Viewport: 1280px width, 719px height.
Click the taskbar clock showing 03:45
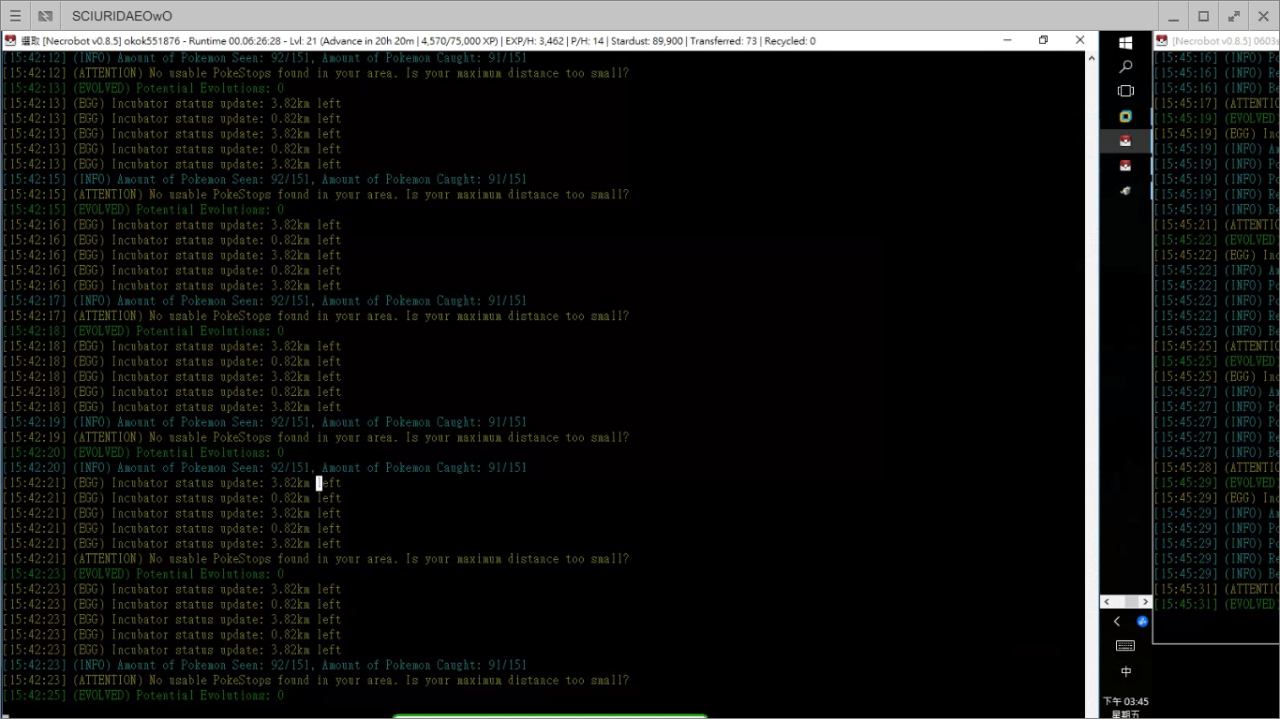1125,706
